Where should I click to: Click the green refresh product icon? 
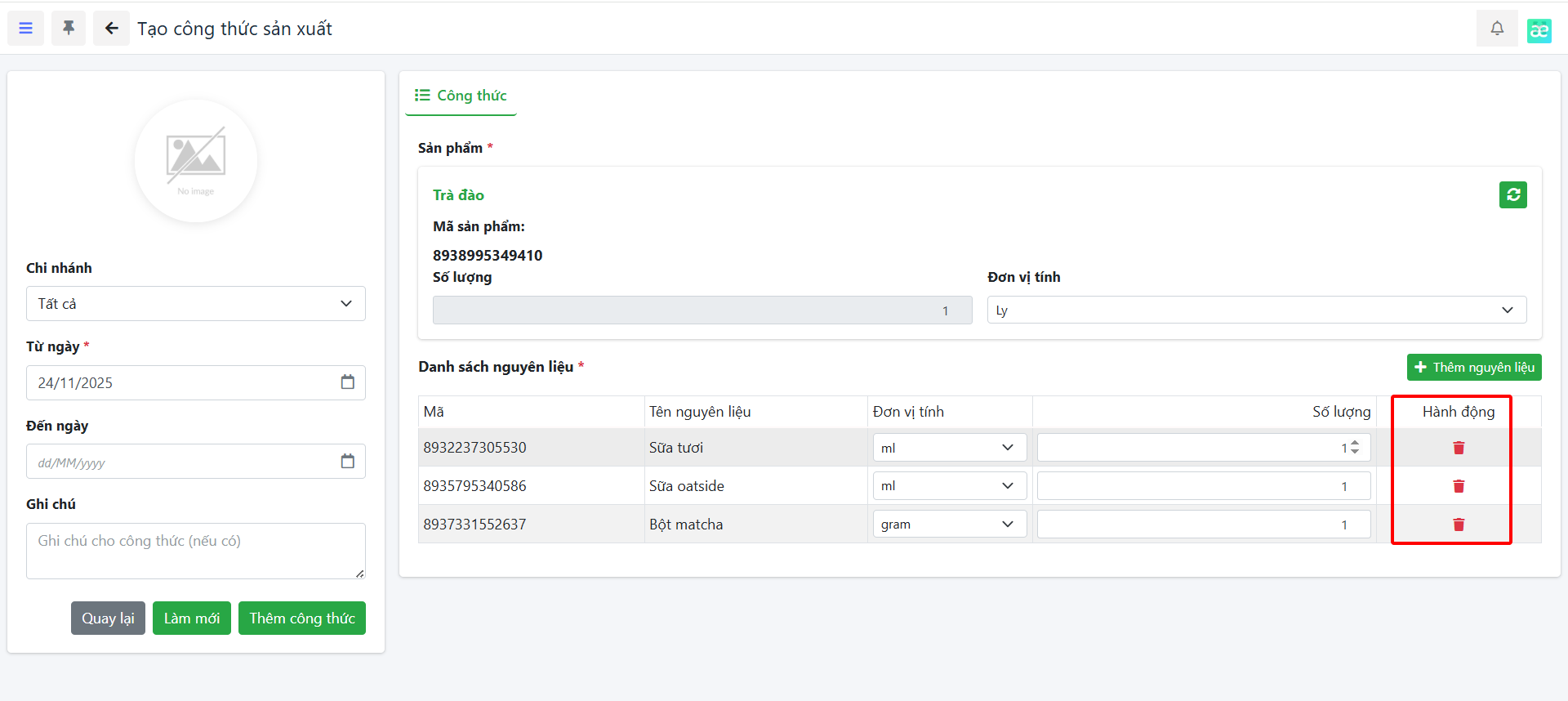(1512, 194)
